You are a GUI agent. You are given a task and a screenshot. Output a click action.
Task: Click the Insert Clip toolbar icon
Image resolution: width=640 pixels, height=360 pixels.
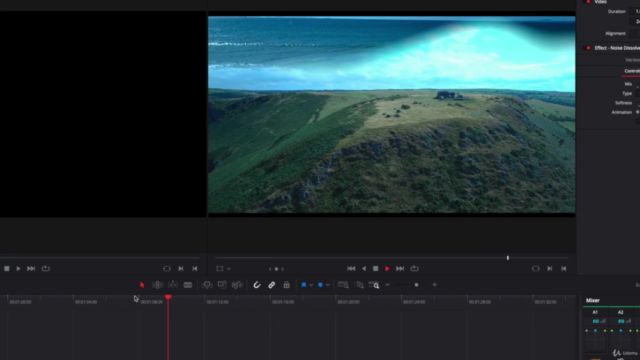tap(207, 285)
